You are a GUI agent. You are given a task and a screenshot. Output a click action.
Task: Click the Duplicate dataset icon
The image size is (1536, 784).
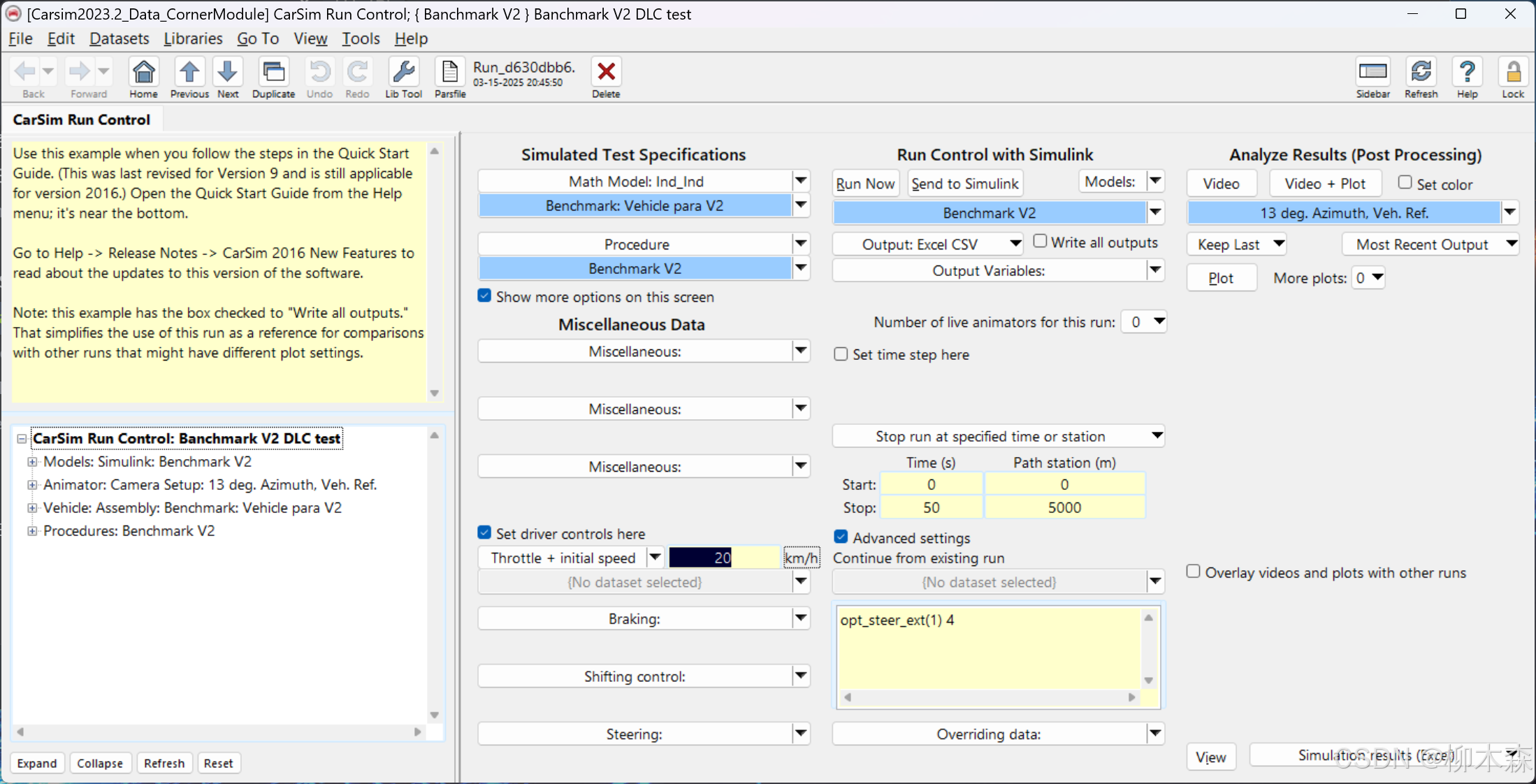coord(273,73)
